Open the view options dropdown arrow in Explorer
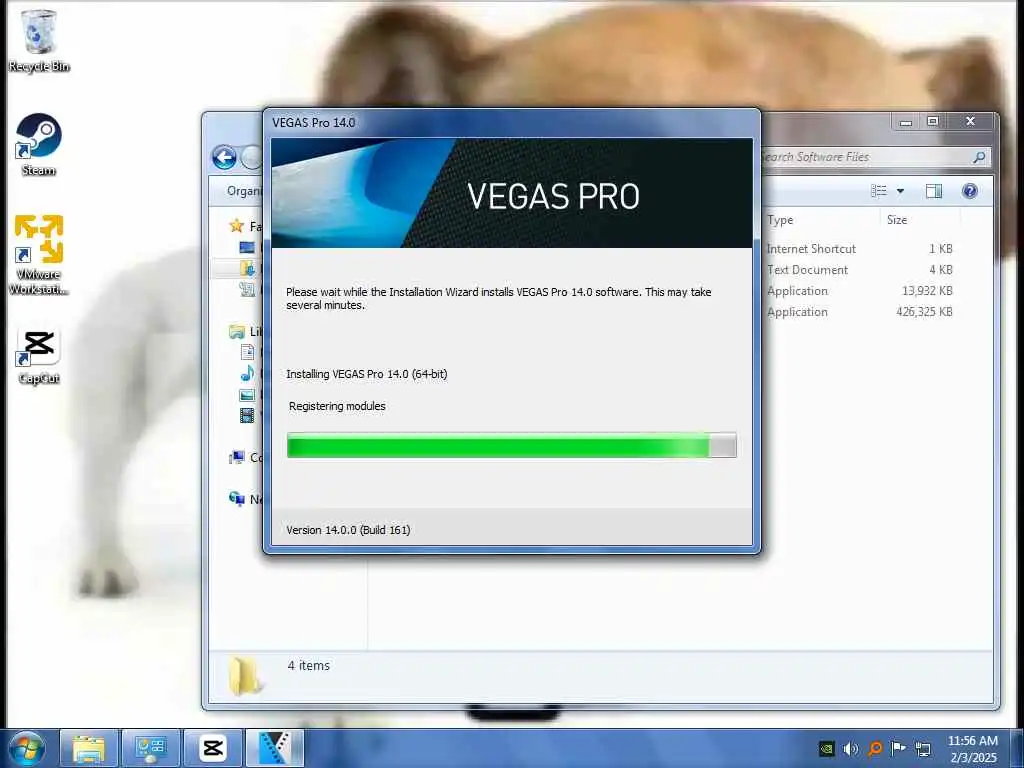This screenshot has width=1024, height=768. tap(901, 191)
